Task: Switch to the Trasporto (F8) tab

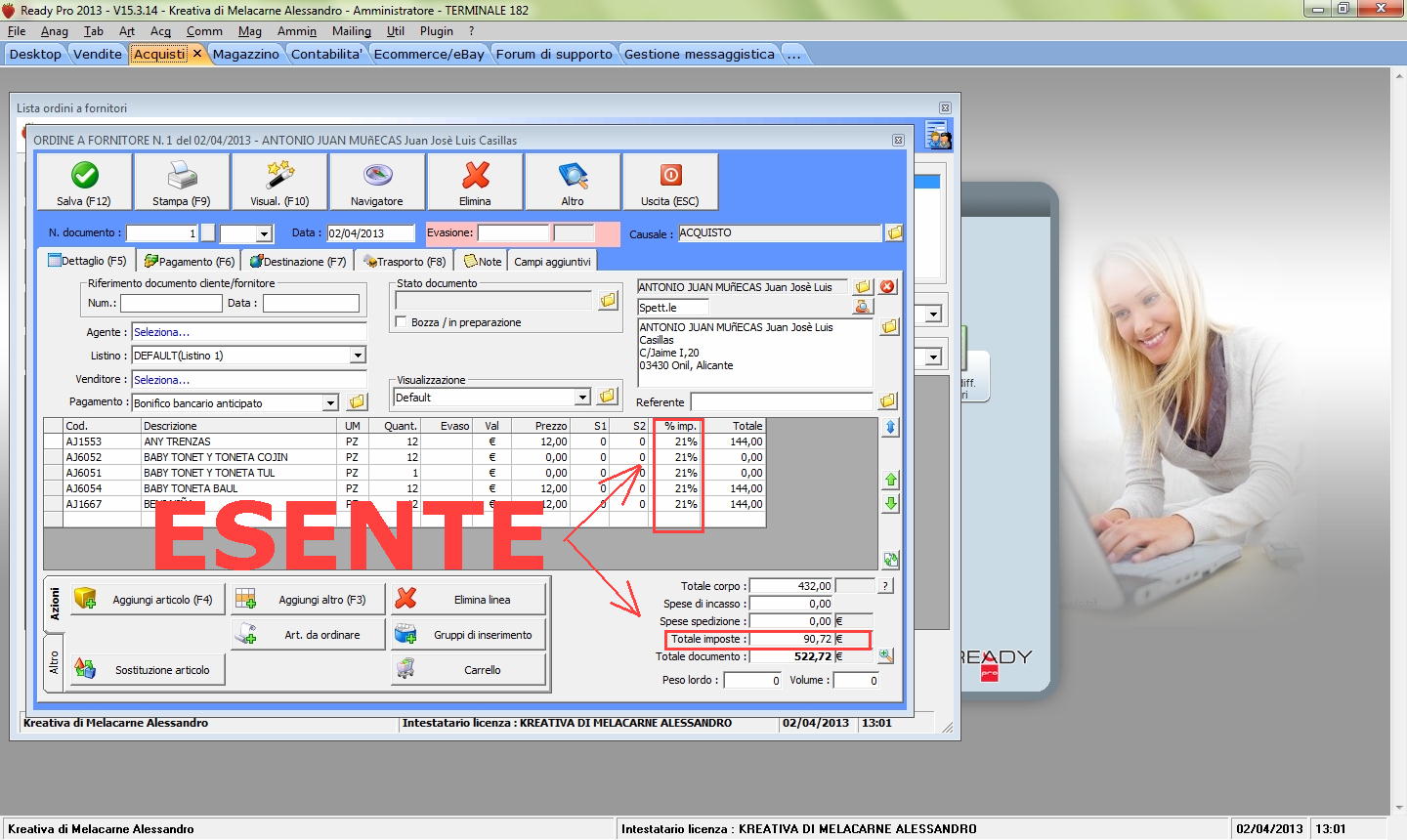Action: pyautogui.click(x=404, y=261)
